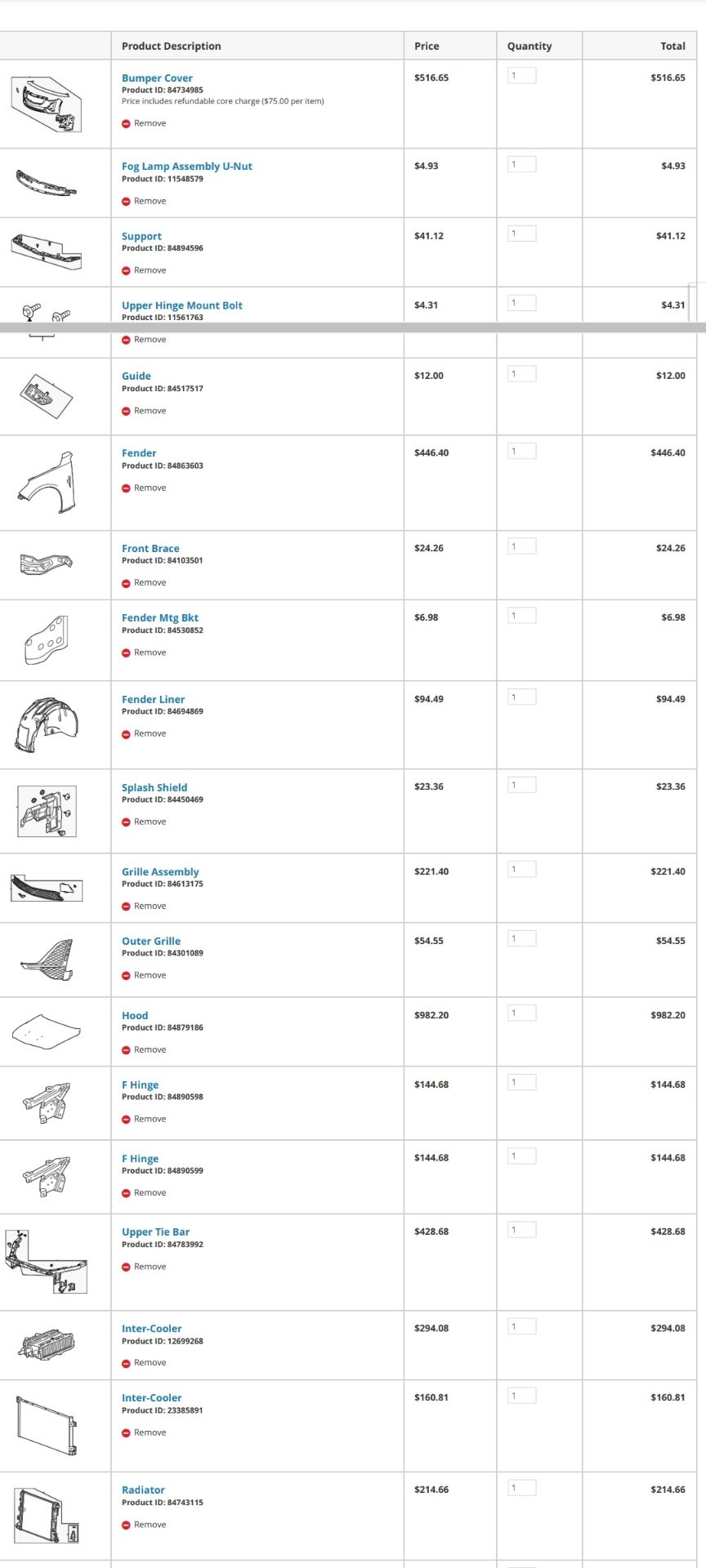Viewport: 706px width, 1568px height.
Task: Click the red remove icon under Radiator
Action: (126, 1526)
